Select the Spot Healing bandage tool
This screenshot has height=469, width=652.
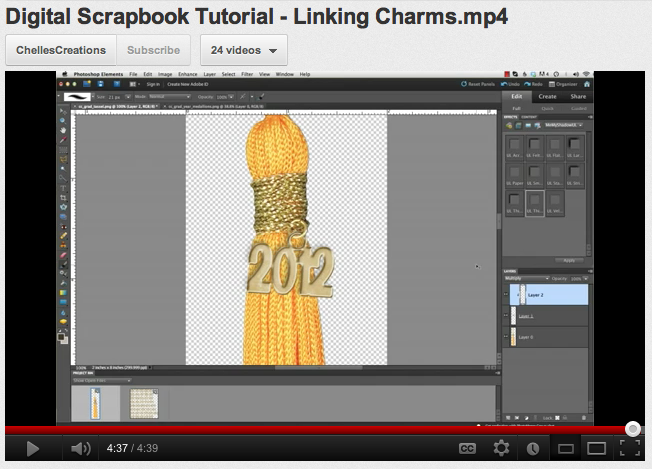(x=63, y=236)
